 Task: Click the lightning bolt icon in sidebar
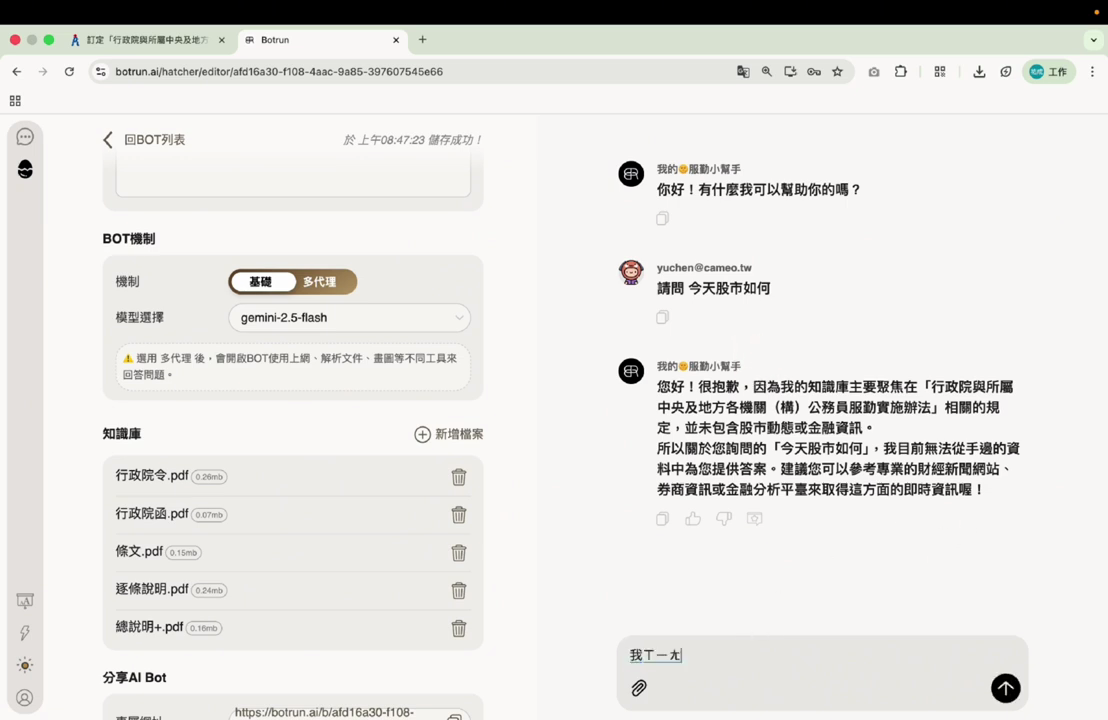(25, 632)
